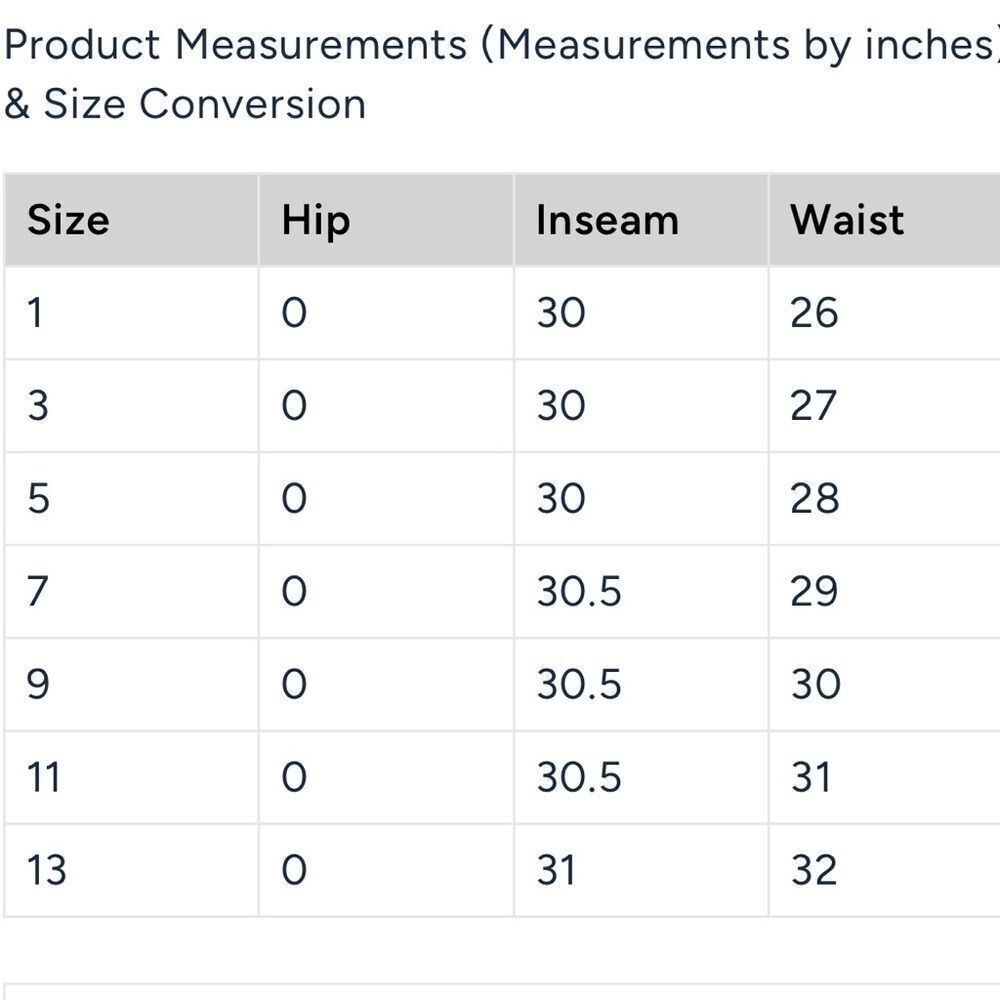Select the size 13 row cell
Image resolution: width=1000 pixels, height=1000 pixels.
[131, 871]
